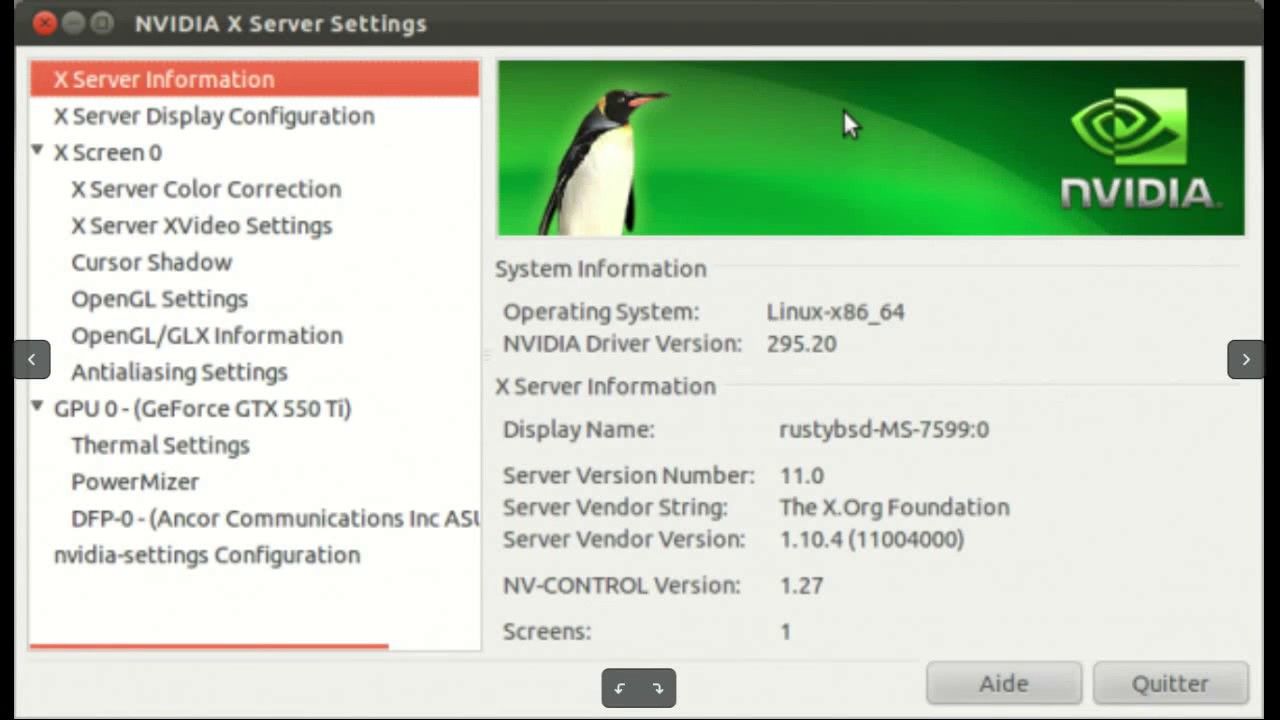This screenshot has width=1280, height=720.
Task: Click the NVIDIA Driver Version label
Action: point(622,344)
